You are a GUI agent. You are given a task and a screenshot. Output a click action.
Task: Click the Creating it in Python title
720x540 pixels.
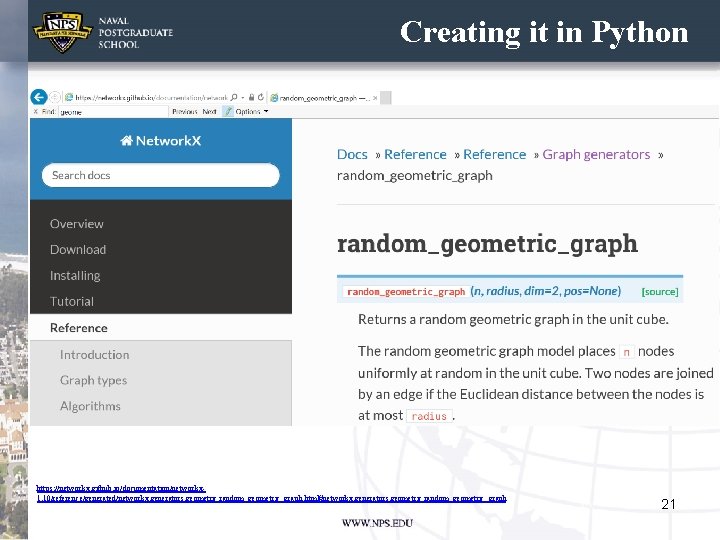[x=544, y=32]
